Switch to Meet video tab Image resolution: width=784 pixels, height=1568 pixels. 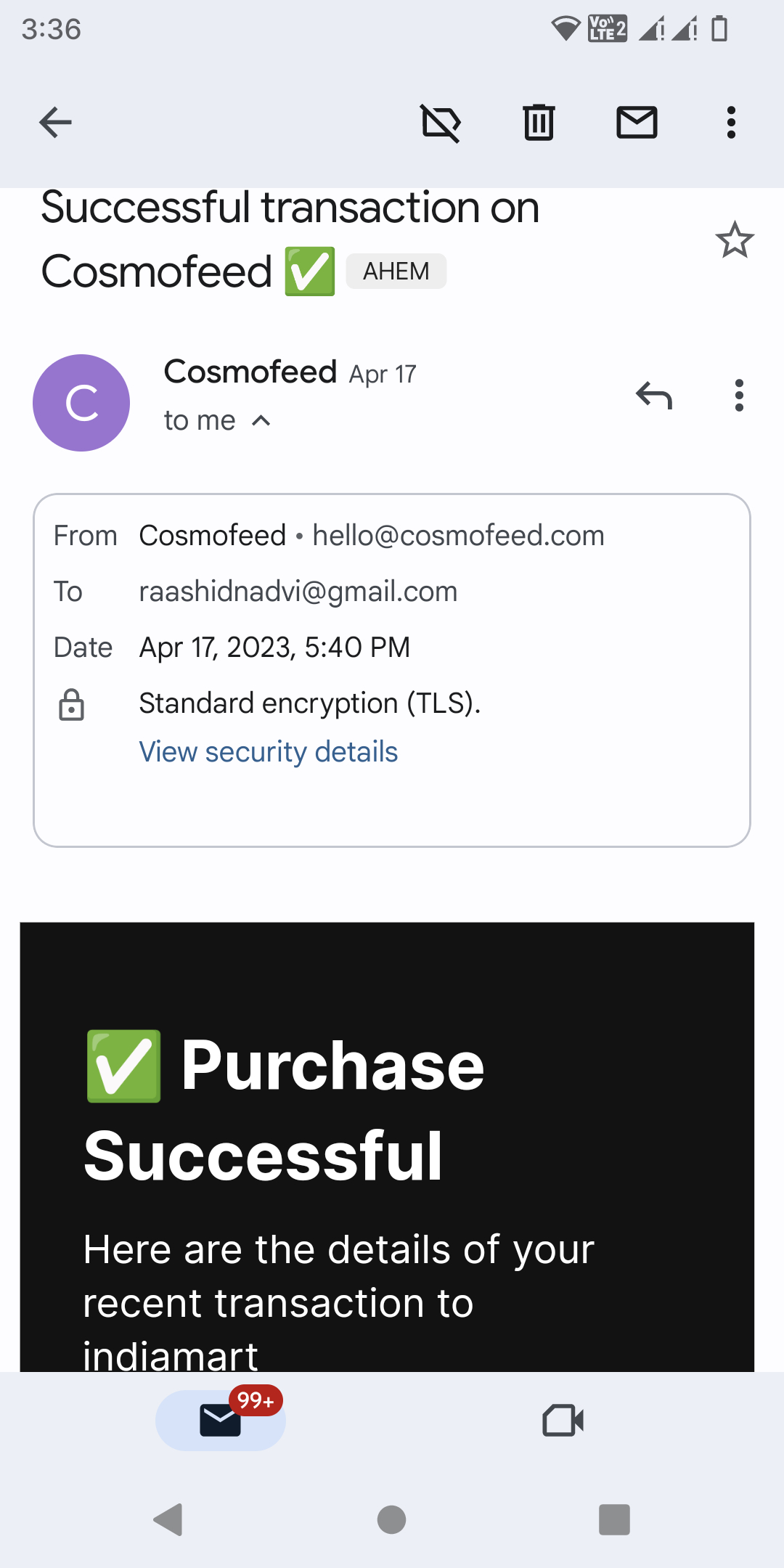click(x=563, y=1420)
